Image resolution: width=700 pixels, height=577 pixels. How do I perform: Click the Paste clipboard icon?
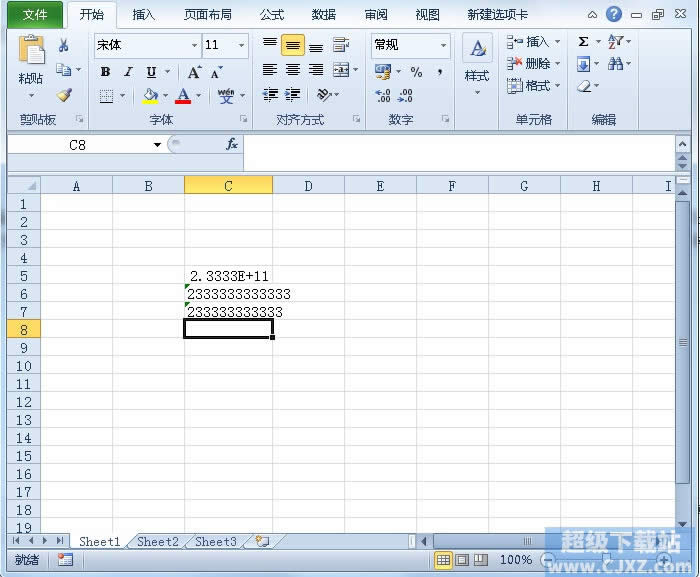click(x=31, y=50)
